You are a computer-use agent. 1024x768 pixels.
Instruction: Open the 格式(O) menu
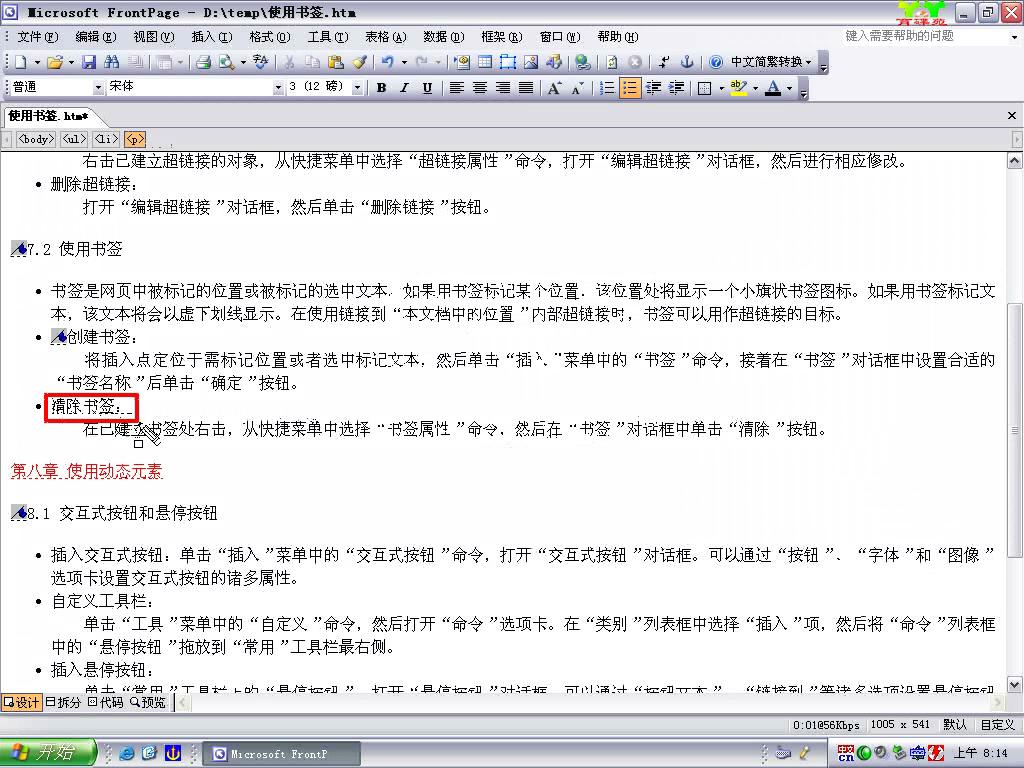(269, 37)
